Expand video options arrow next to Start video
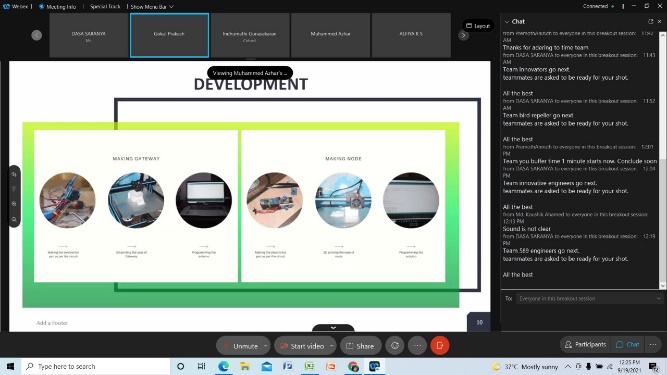Viewport: 667px width, 375px height. [x=331, y=346]
